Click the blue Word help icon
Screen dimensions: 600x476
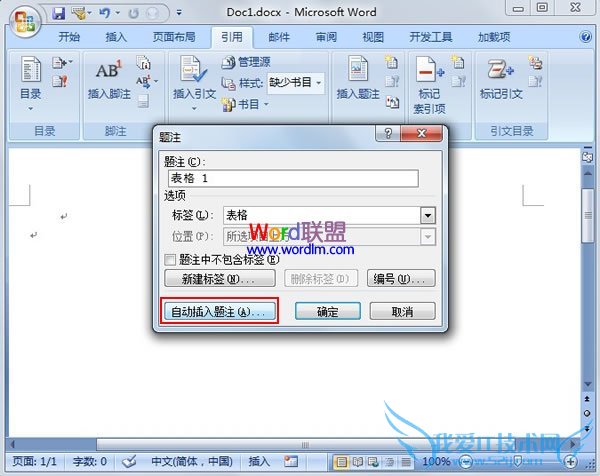click(585, 37)
